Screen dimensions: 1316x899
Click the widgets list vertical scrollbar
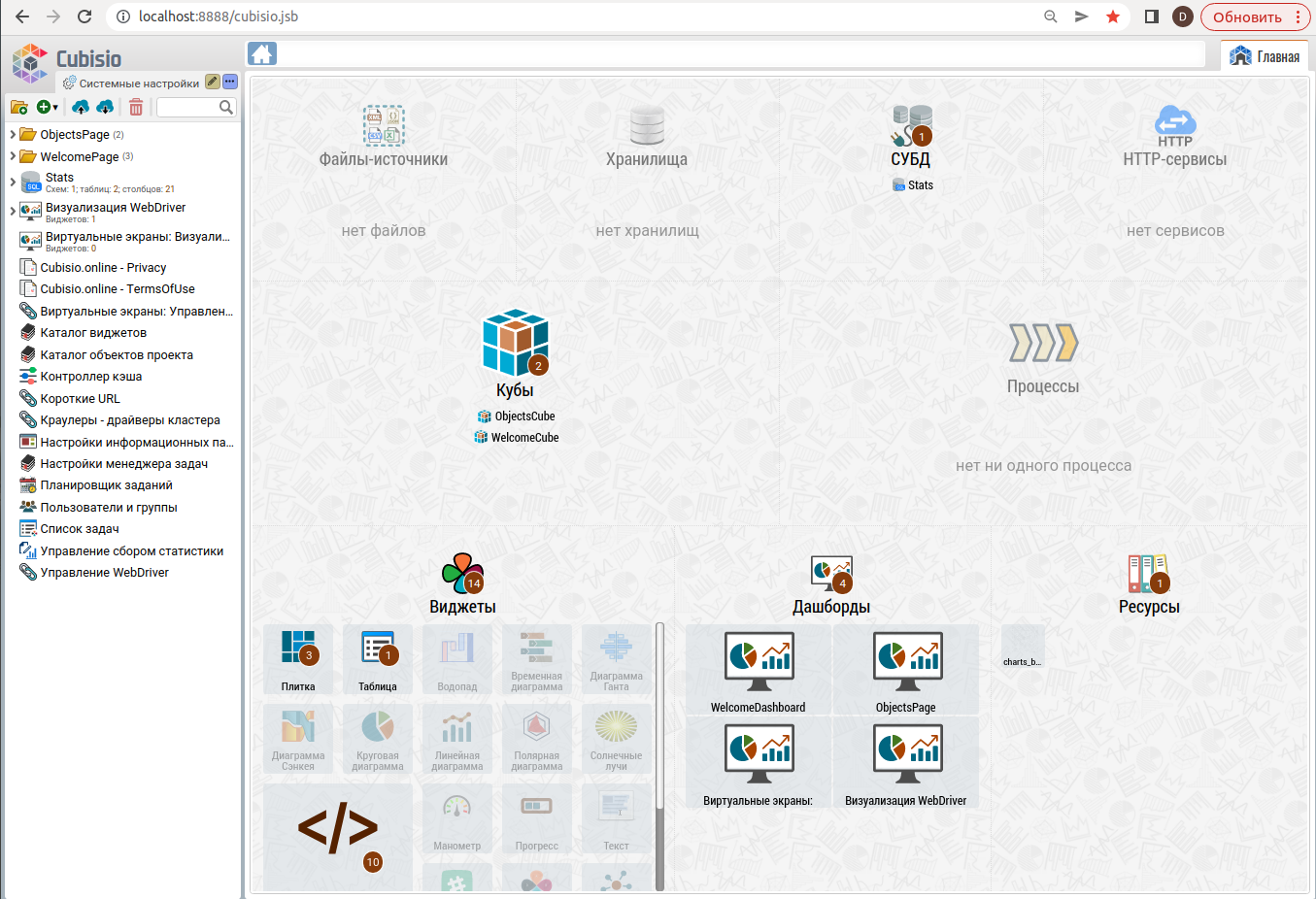point(660,757)
